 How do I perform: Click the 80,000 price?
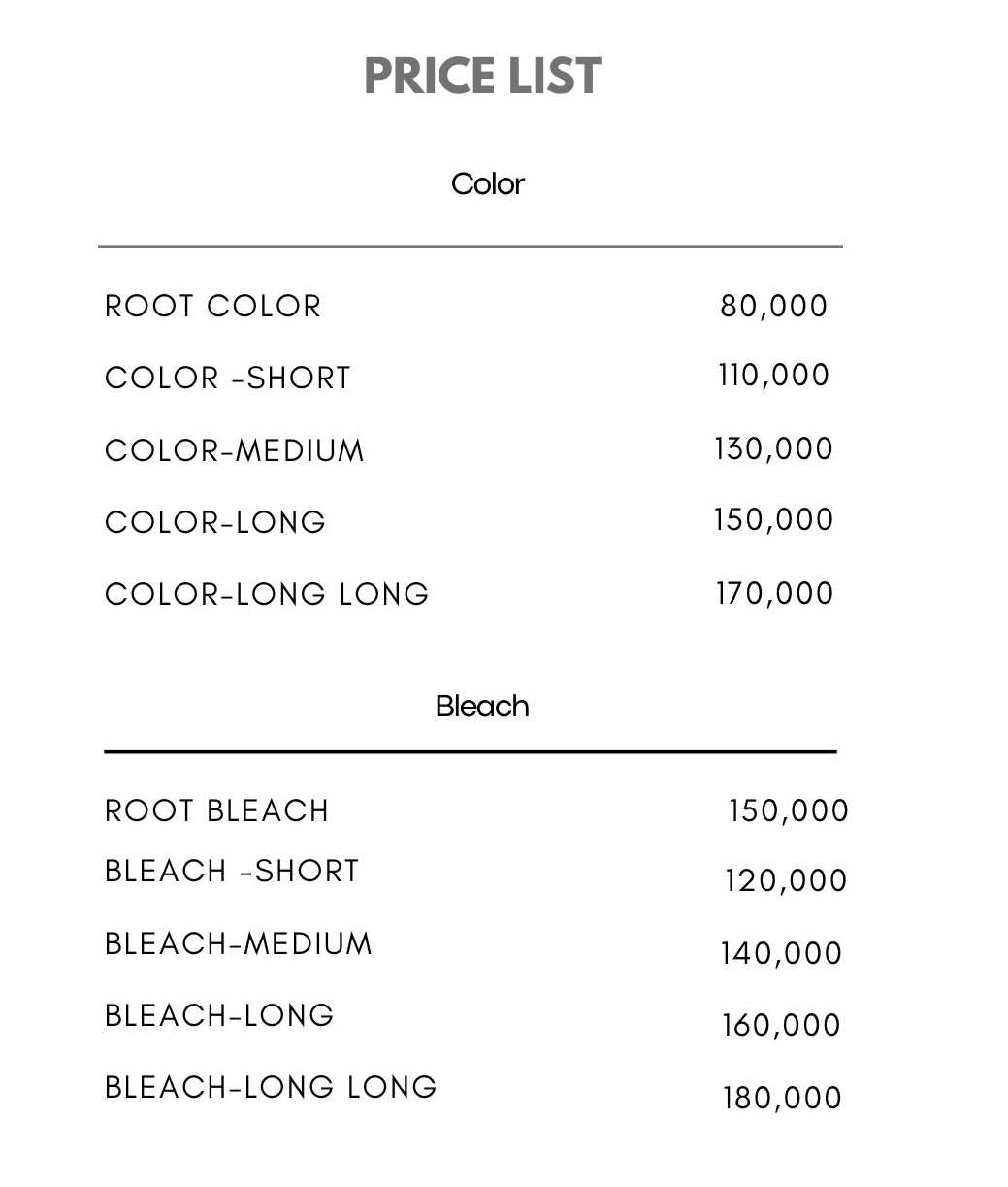[x=774, y=307]
